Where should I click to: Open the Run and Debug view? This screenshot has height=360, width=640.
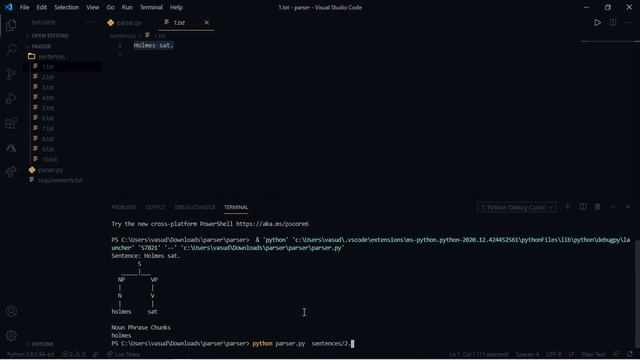click(11, 98)
